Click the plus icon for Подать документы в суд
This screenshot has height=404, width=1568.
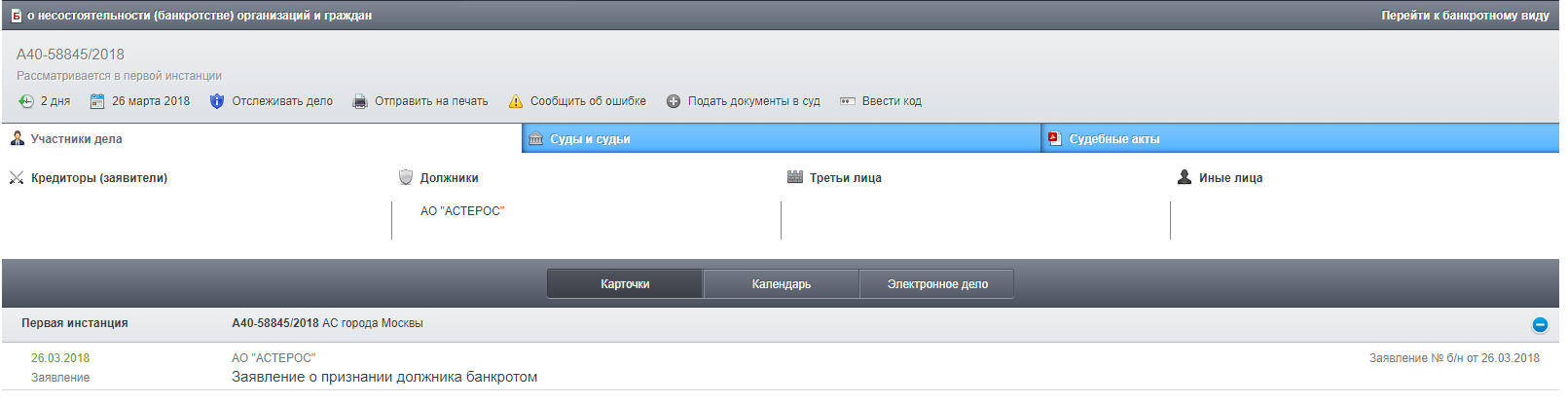pyautogui.click(x=674, y=101)
